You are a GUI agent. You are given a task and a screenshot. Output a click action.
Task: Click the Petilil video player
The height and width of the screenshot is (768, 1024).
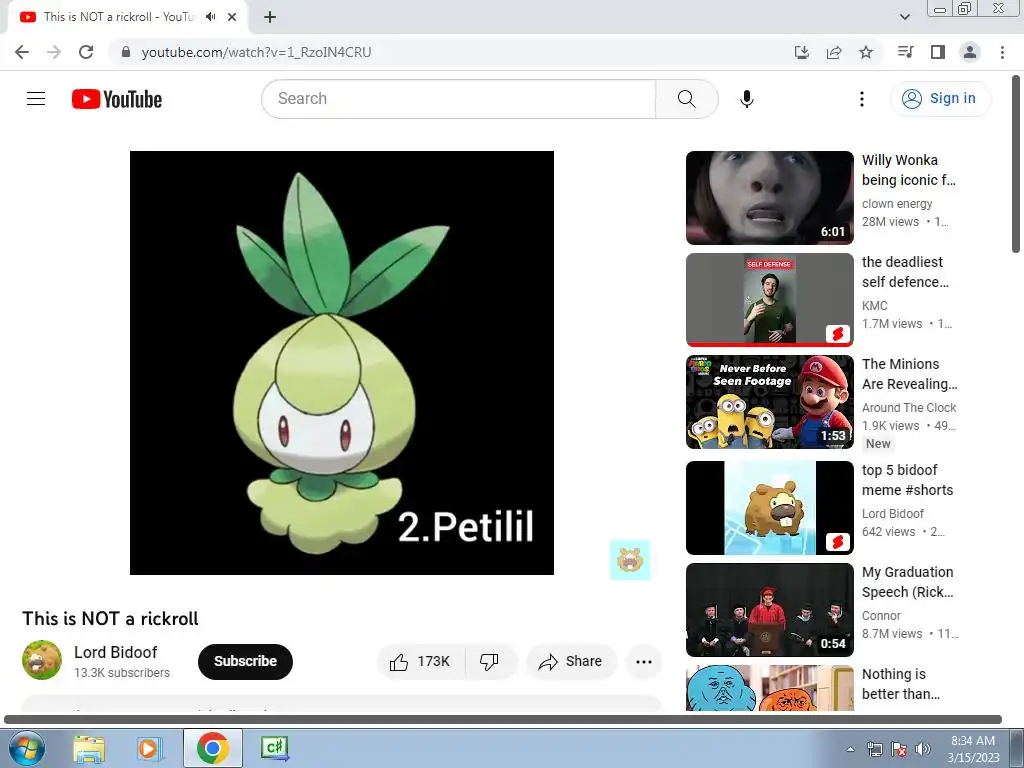(342, 363)
